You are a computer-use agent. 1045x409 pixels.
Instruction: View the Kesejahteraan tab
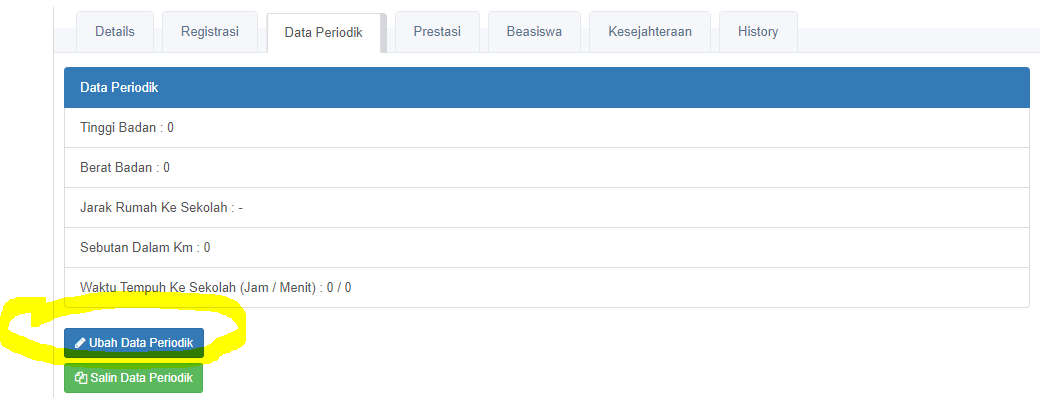(650, 31)
